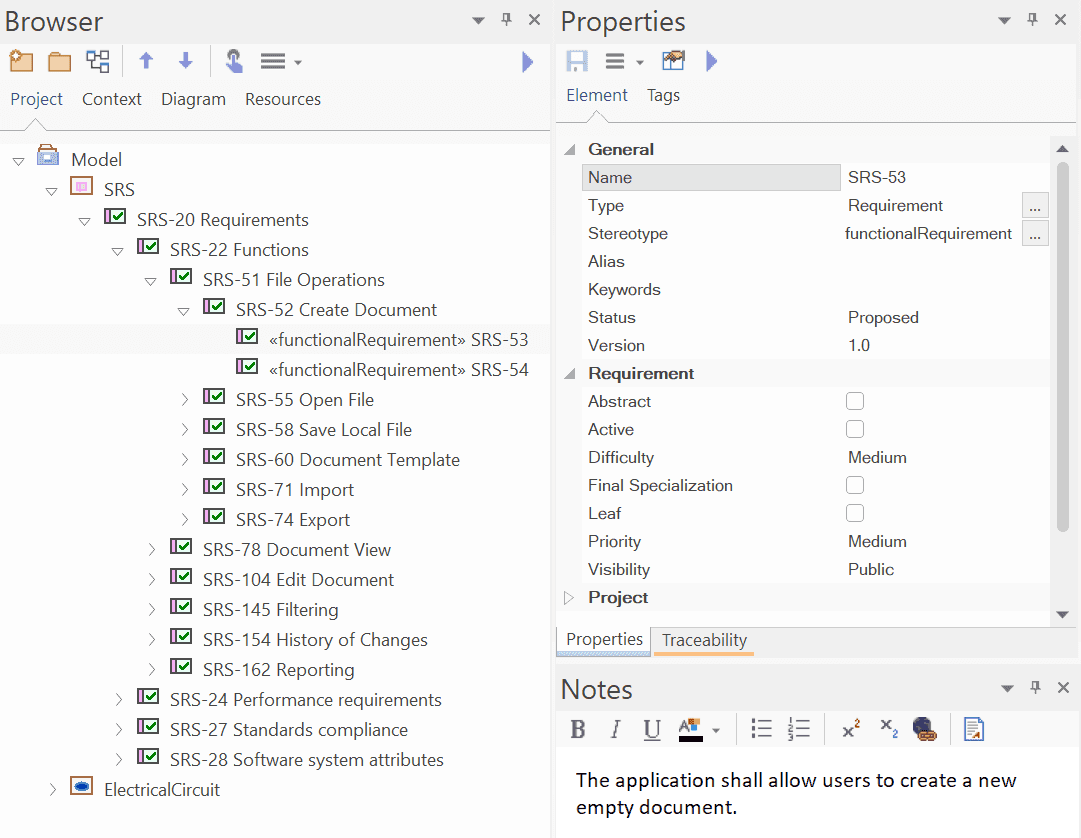Save changes using the disk icon in Properties
This screenshot has height=838, width=1081.
[576, 61]
